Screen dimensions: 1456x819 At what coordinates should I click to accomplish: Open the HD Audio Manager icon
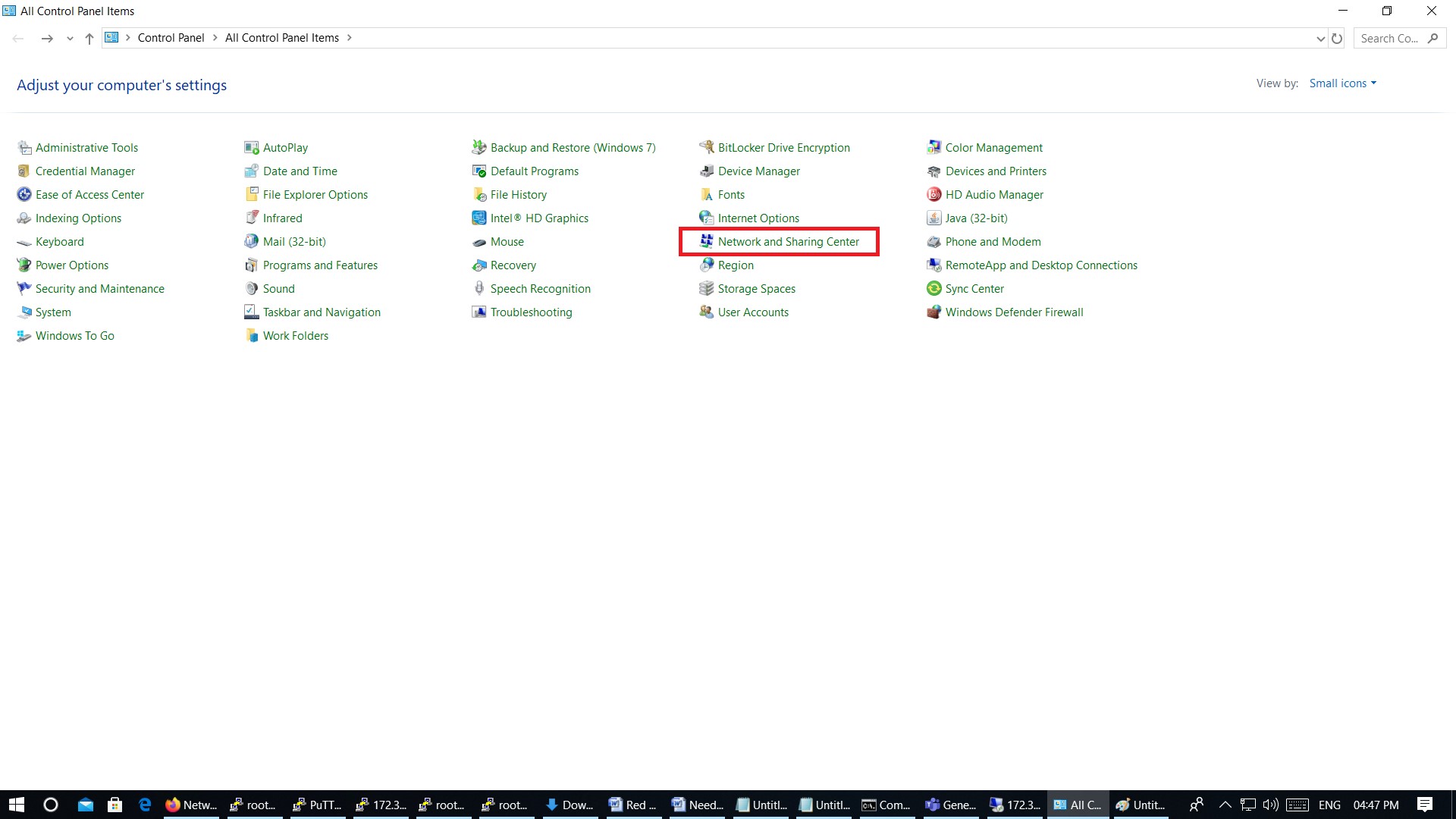[x=934, y=195]
